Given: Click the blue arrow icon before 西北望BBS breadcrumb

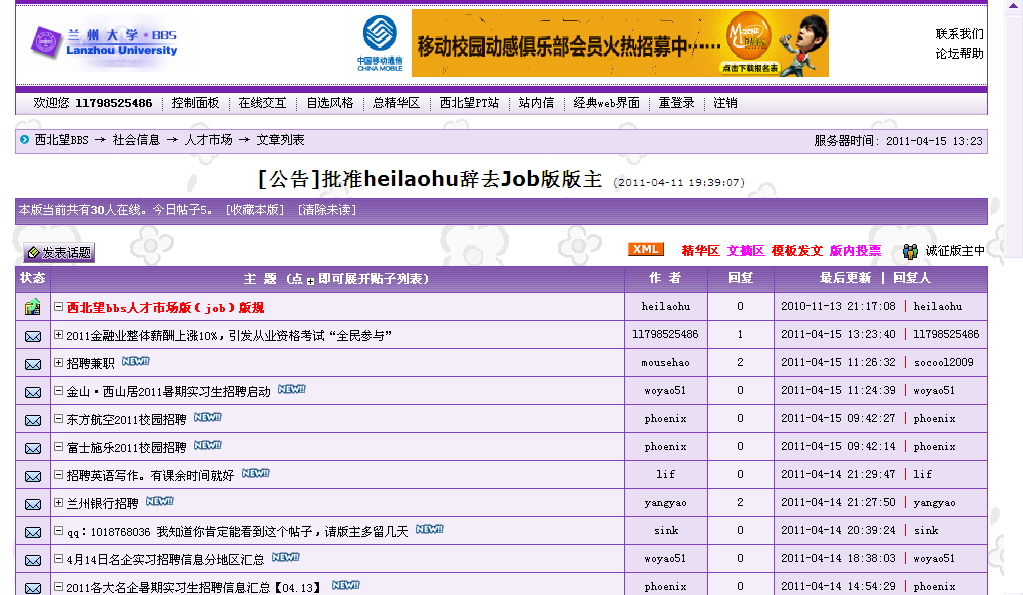Looking at the screenshot, I should click(25, 140).
